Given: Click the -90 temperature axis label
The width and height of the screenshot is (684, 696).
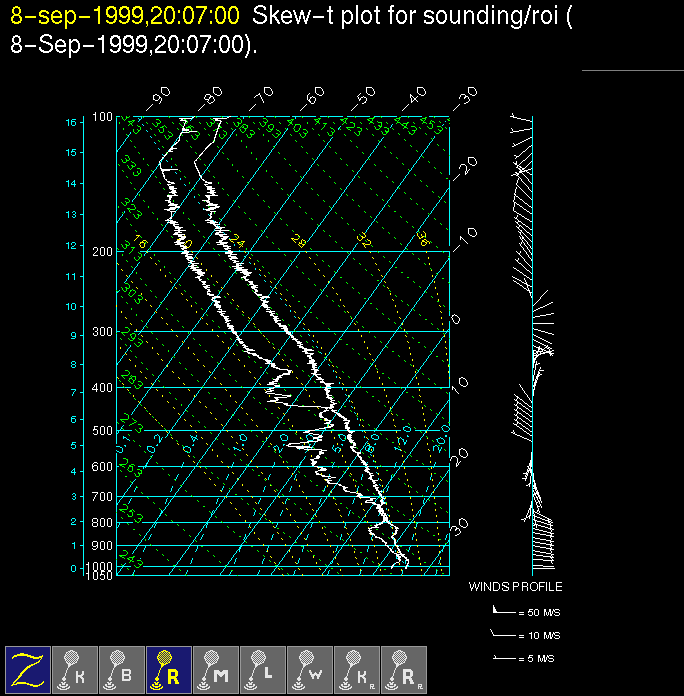Looking at the screenshot, I should pyautogui.click(x=157, y=98).
